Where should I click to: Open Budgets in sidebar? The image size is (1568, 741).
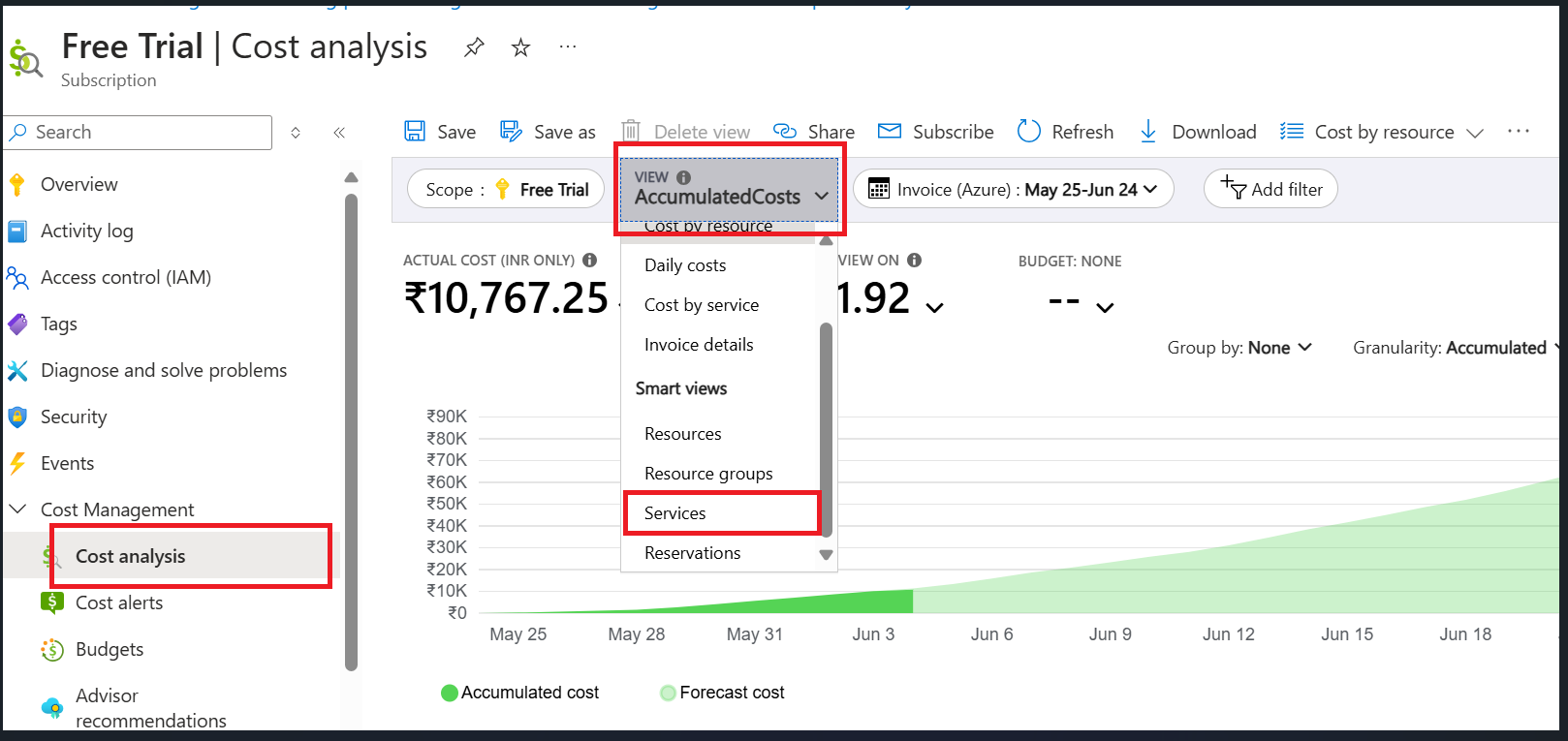tap(110, 649)
